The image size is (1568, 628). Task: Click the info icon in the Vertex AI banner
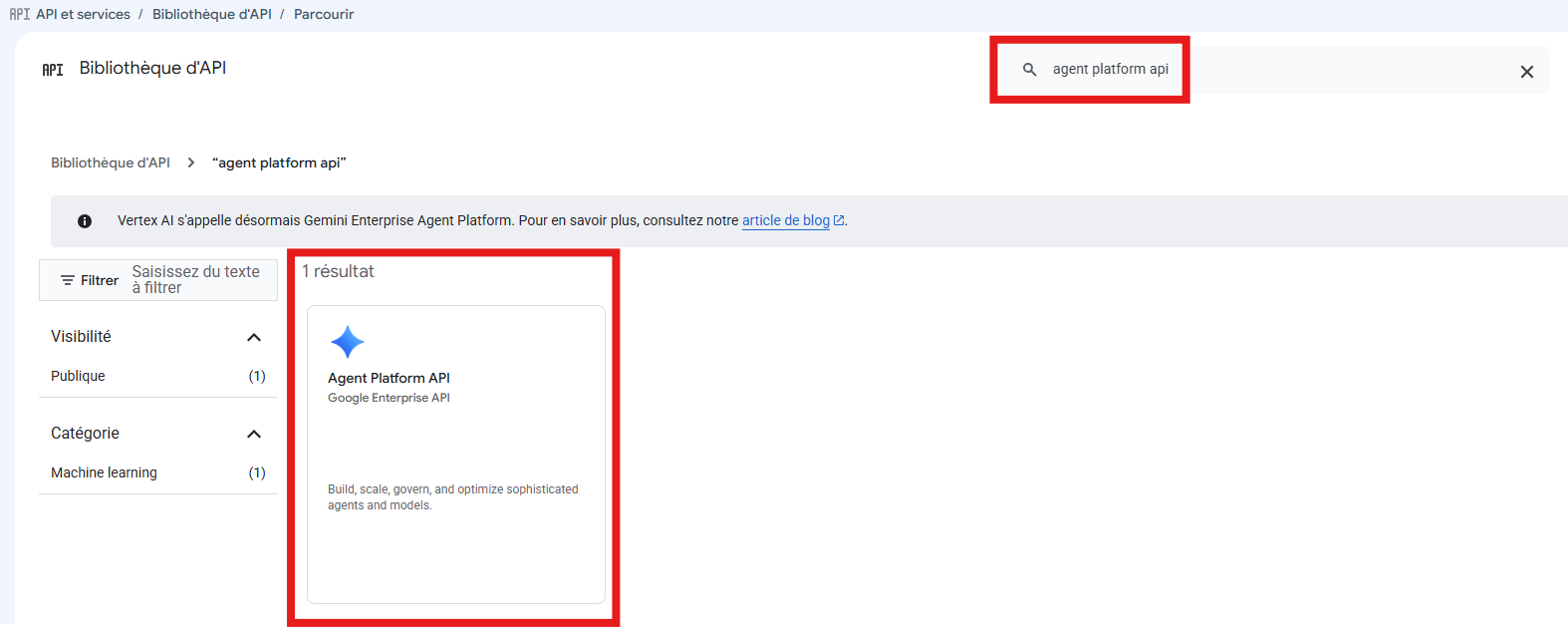pyautogui.click(x=85, y=221)
